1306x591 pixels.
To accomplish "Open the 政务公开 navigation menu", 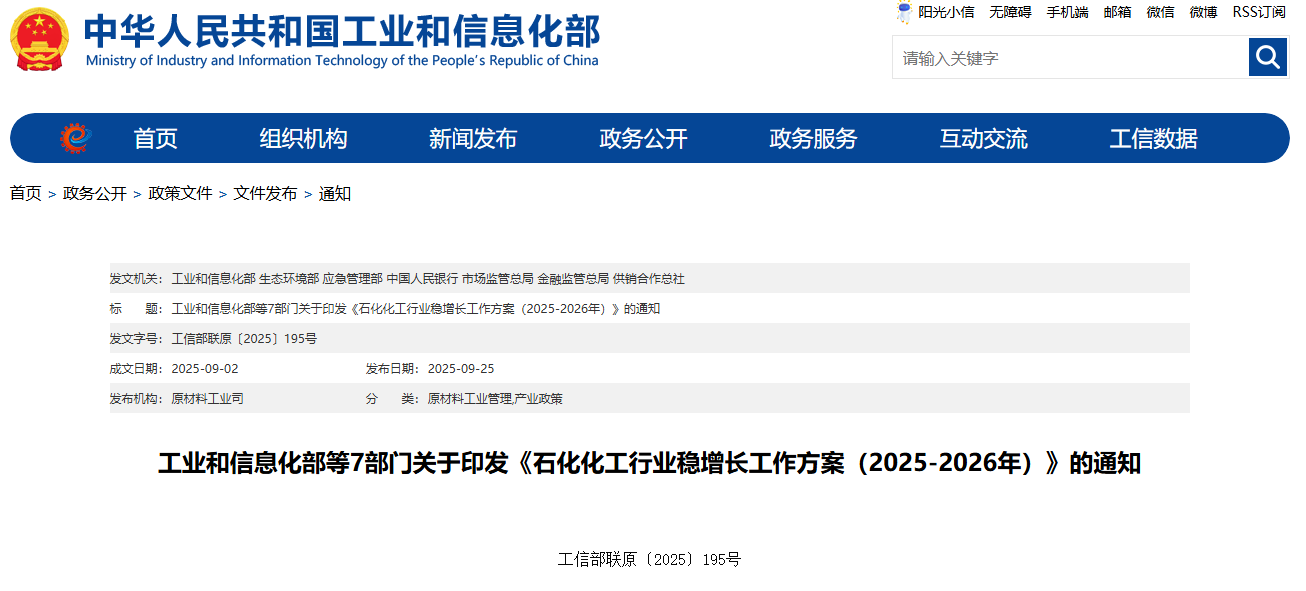I will [x=642, y=138].
